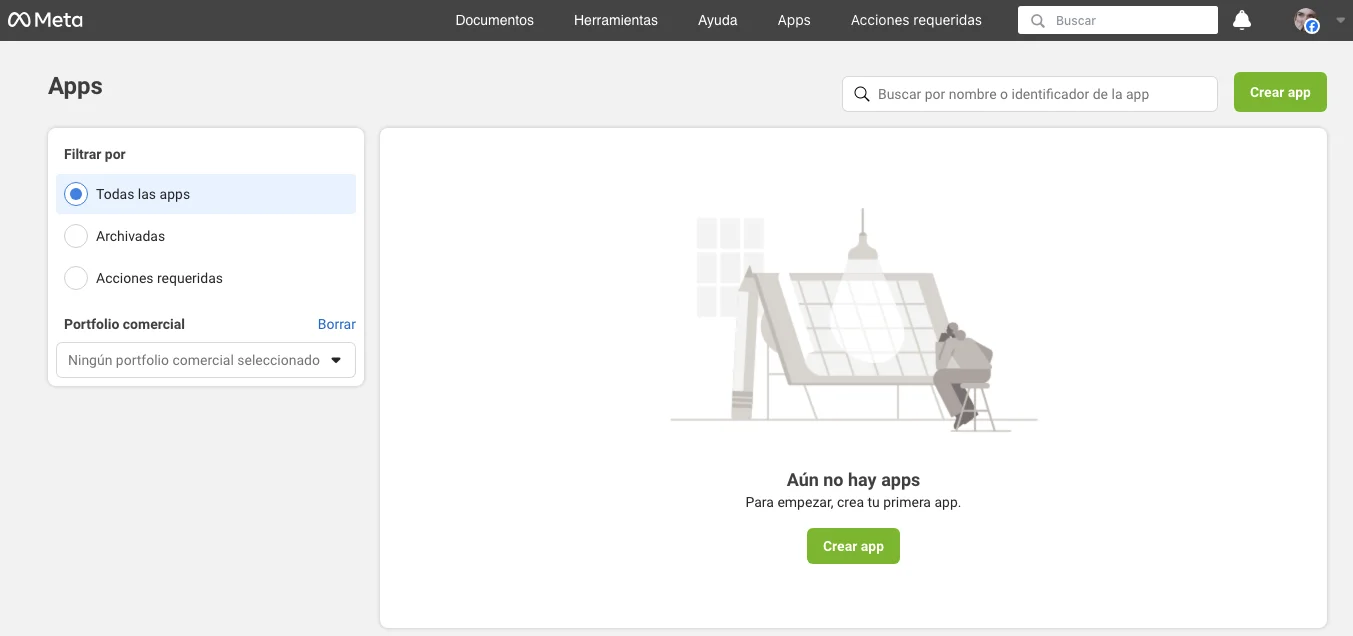
Task: Open Ayuda menu in top bar
Action: [x=718, y=20]
